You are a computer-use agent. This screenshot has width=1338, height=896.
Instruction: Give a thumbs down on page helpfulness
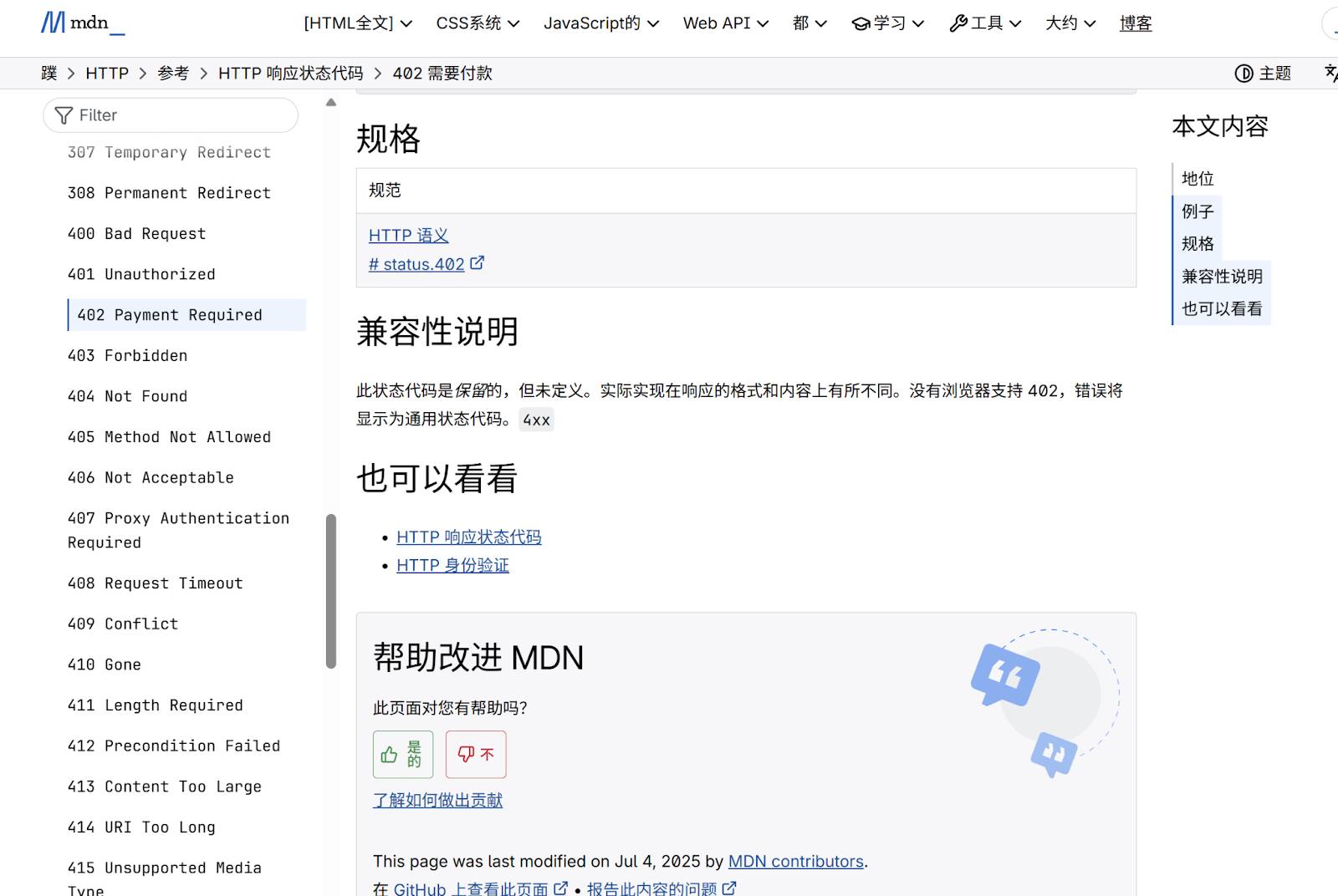tap(475, 754)
